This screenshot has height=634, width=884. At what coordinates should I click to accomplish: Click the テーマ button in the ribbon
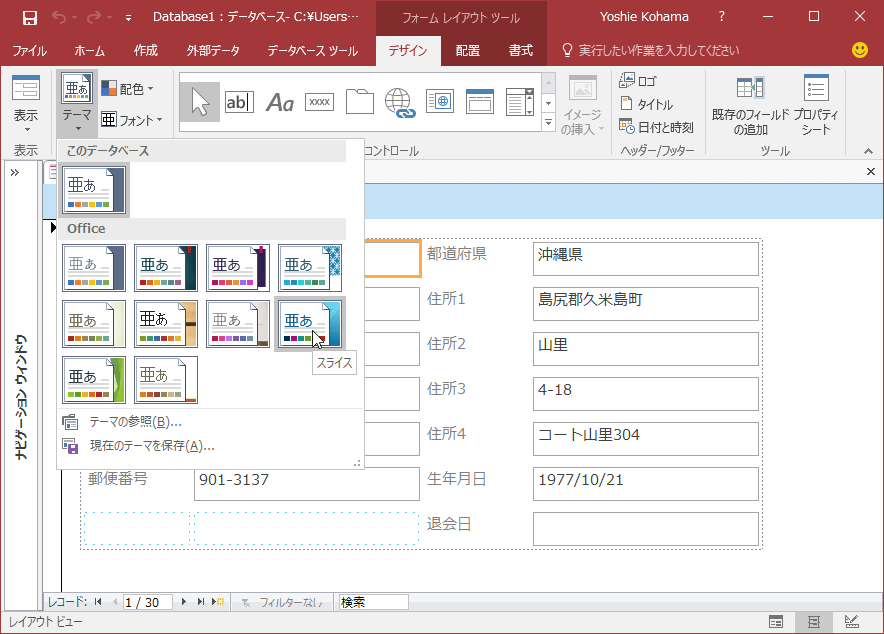click(x=77, y=103)
